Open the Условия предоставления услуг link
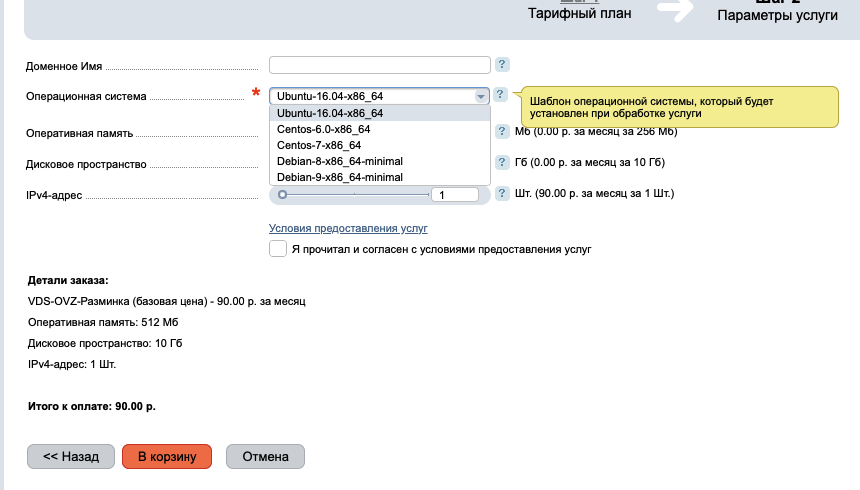The width and height of the screenshot is (860, 490). pos(348,228)
